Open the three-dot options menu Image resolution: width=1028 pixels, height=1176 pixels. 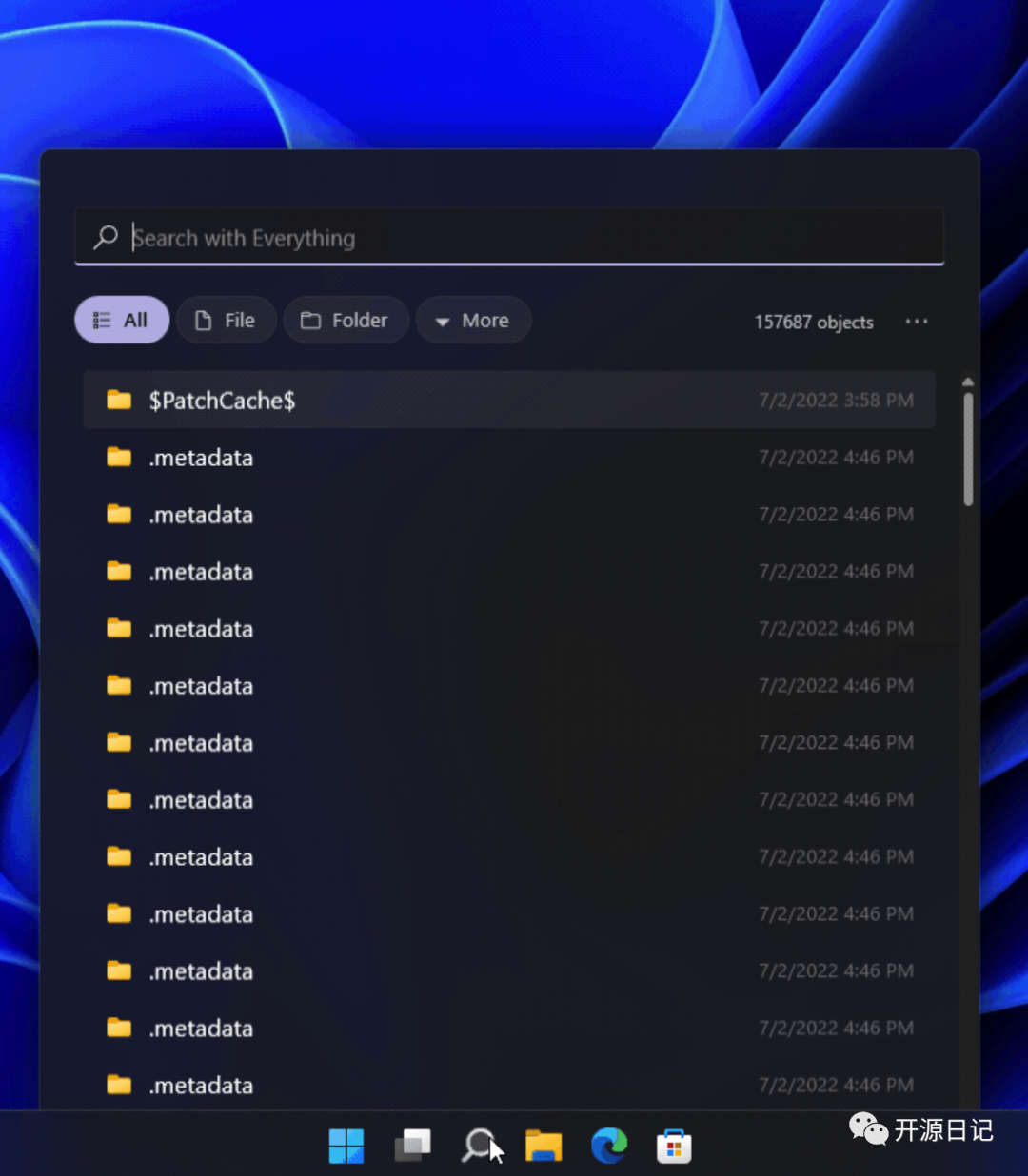pos(917,322)
